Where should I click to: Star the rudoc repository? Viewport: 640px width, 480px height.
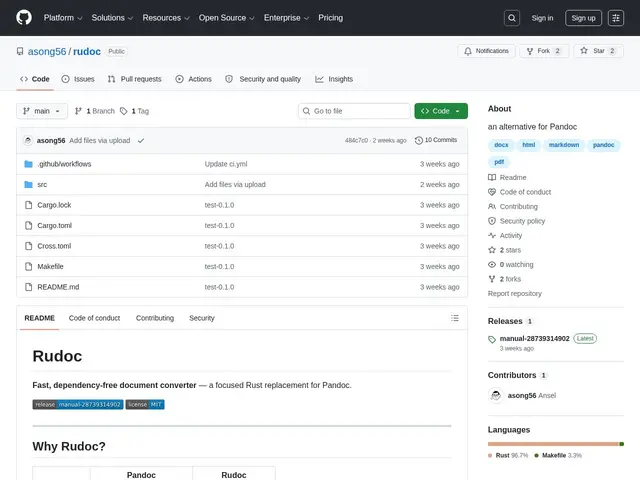(598, 51)
